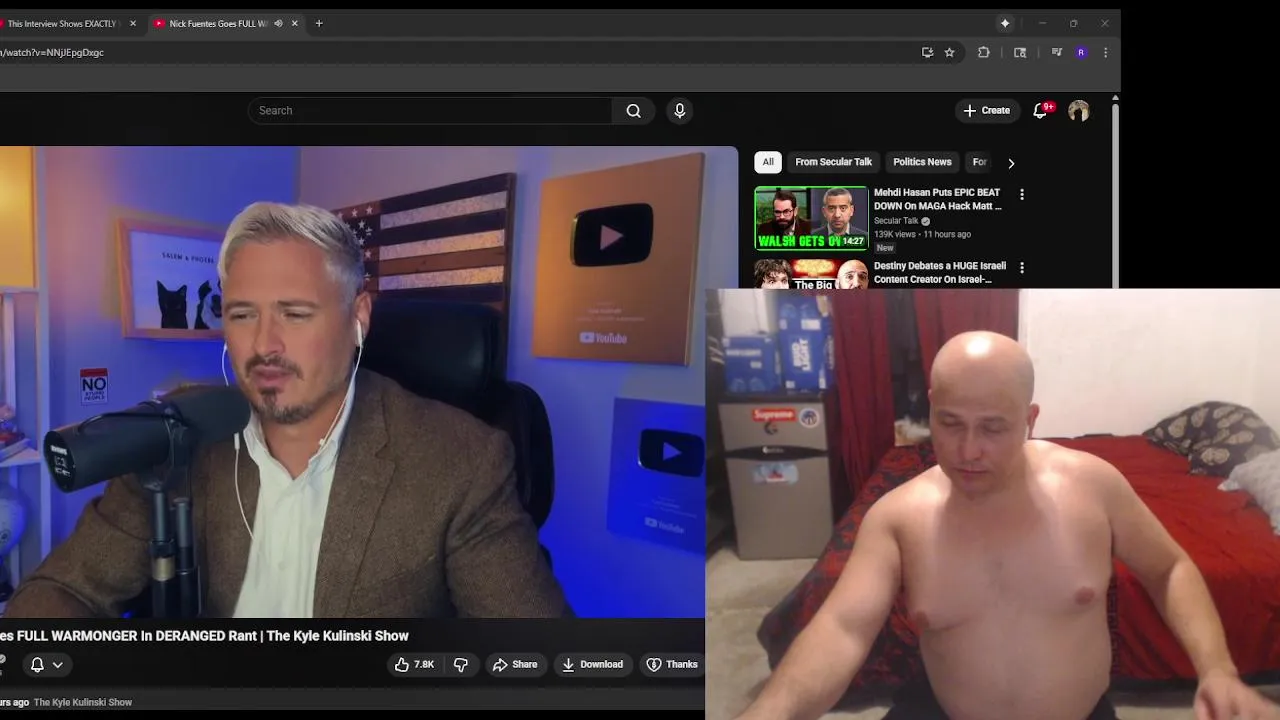Download the video
This screenshot has height=720, width=1280.
pos(592,664)
